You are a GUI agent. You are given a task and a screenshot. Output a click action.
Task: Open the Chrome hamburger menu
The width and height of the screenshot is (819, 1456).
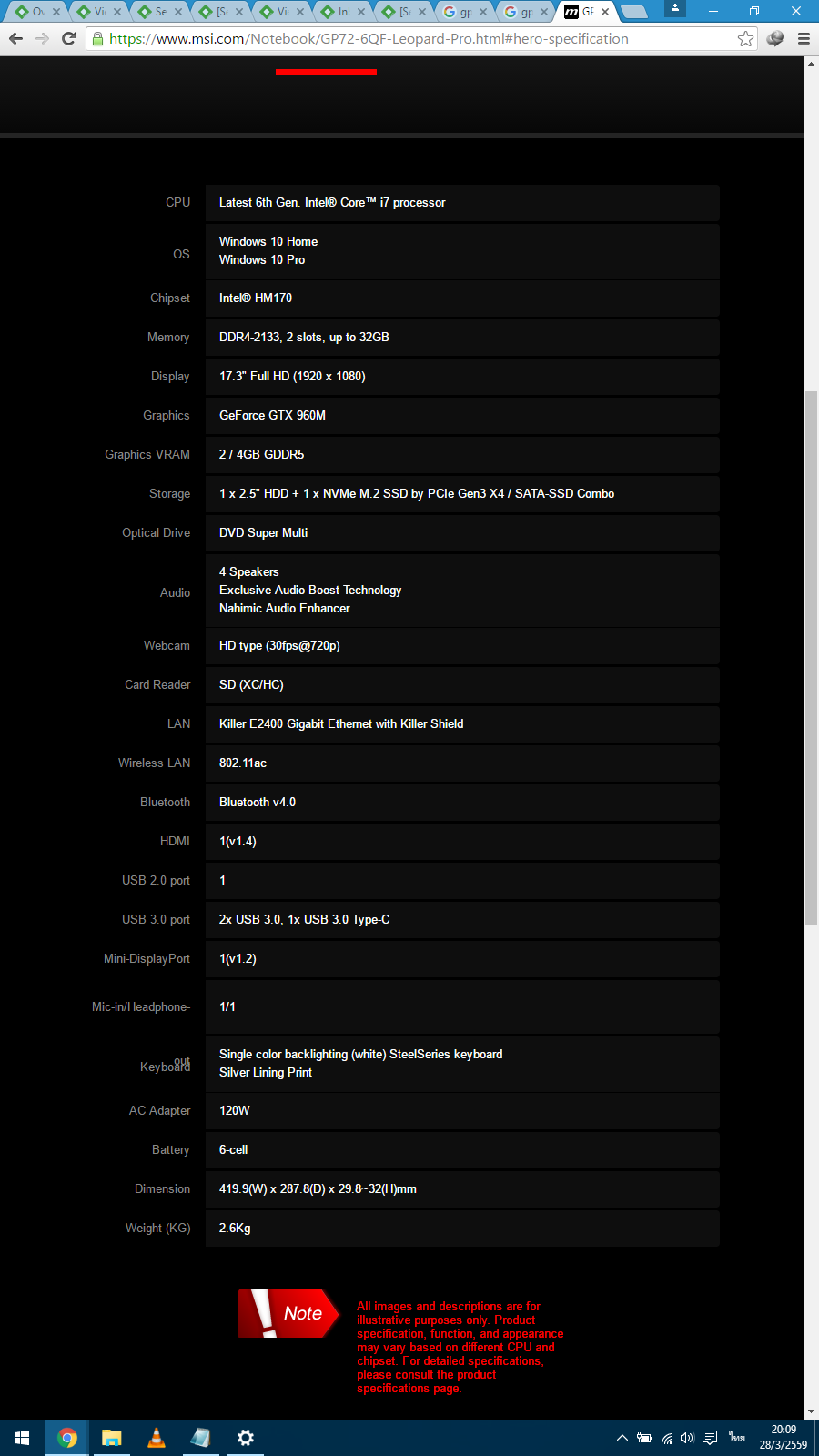tap(804, 39)
